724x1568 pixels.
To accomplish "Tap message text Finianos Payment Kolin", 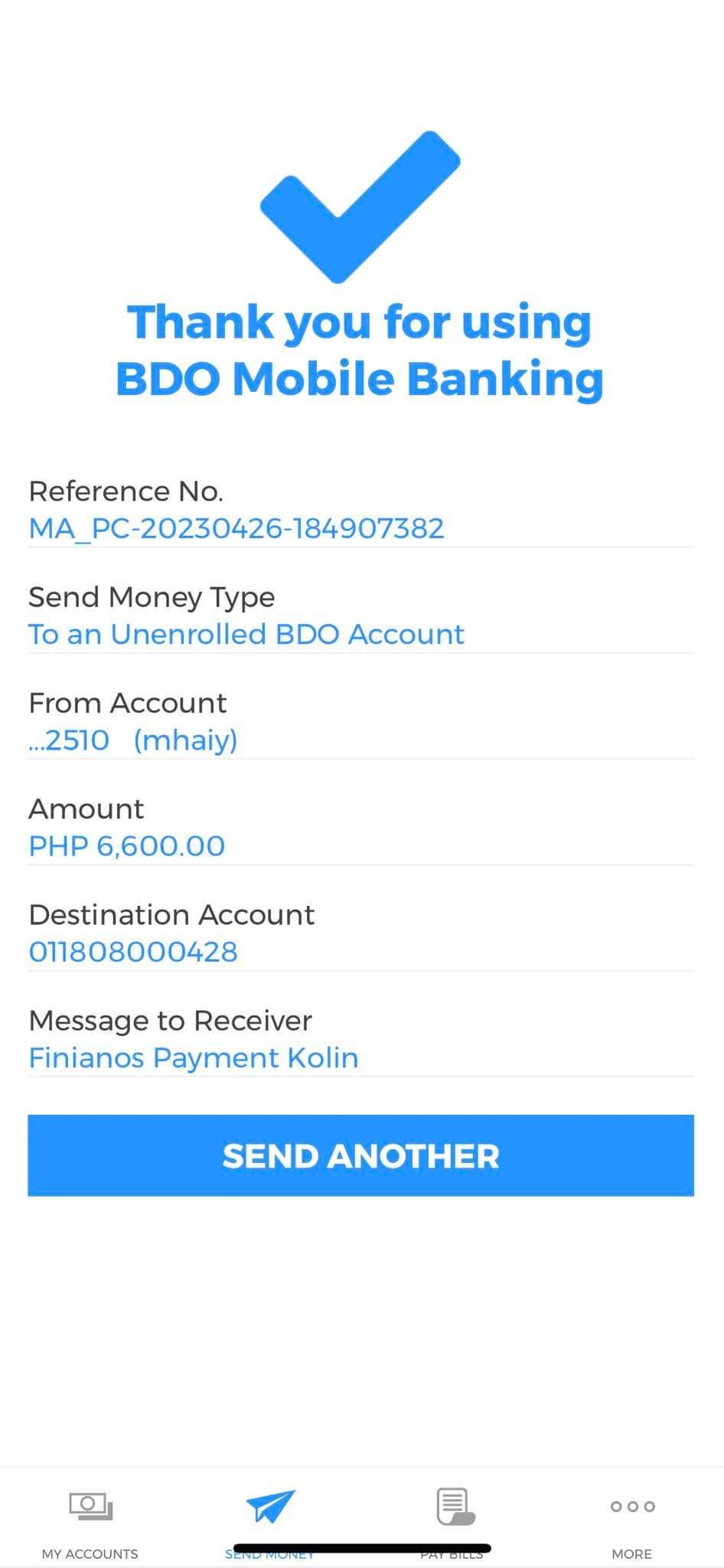I will (x=194, y=1057).
